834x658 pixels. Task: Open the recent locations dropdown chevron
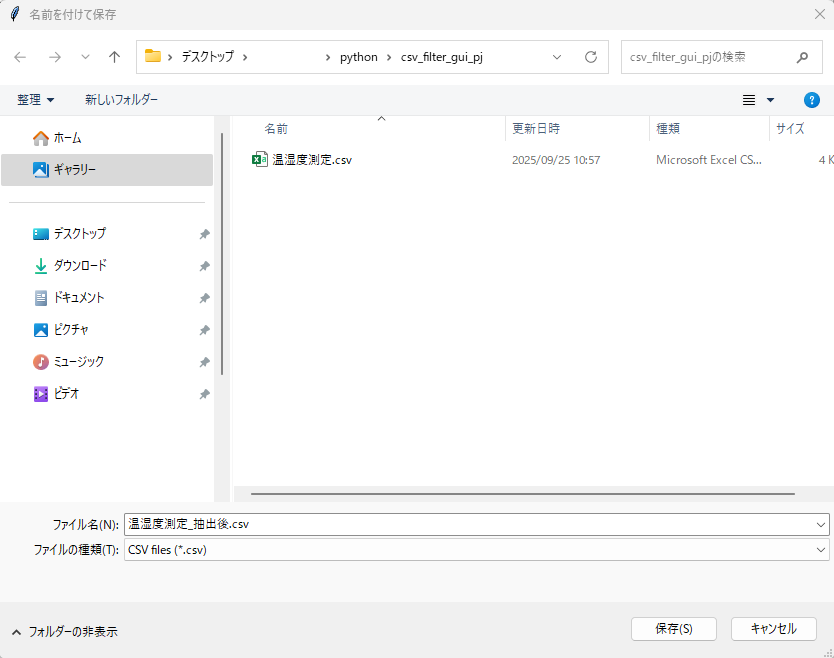click(85, 57)
